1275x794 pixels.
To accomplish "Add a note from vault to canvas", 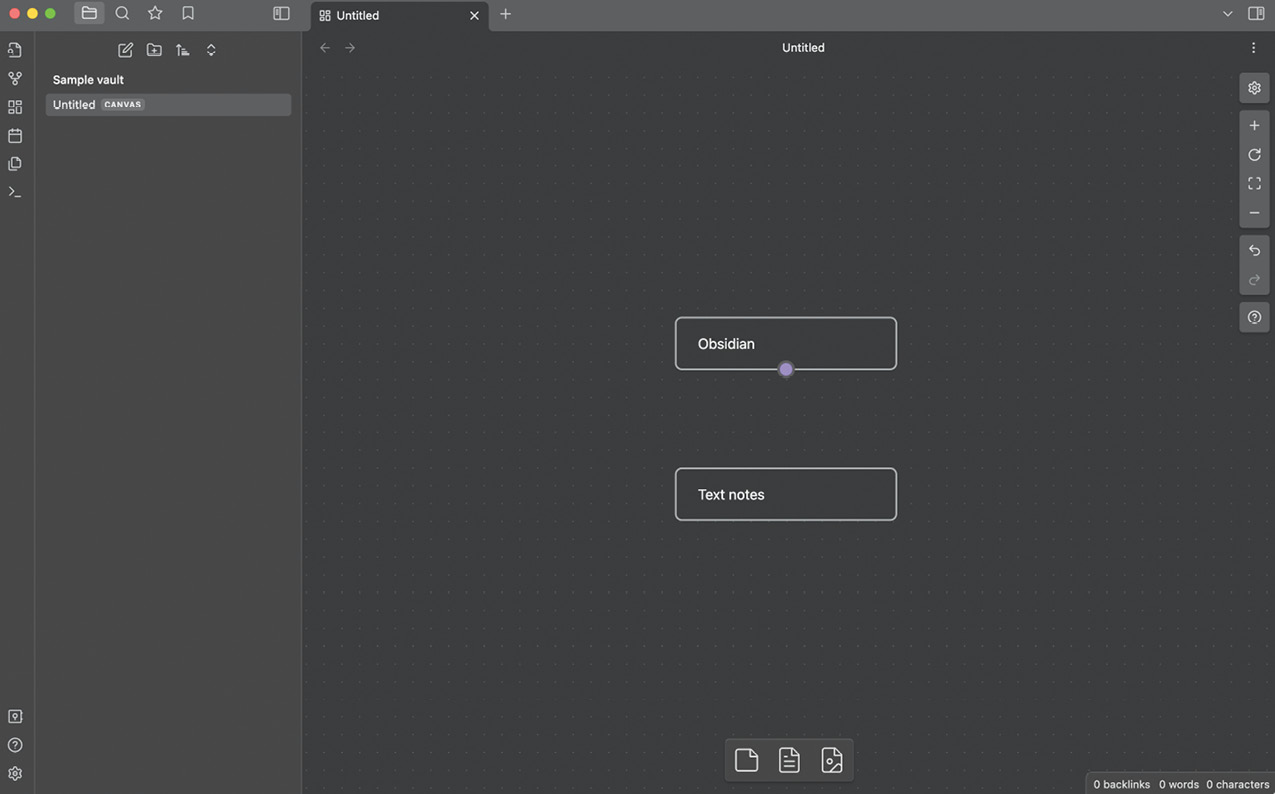I will [789, 760].
